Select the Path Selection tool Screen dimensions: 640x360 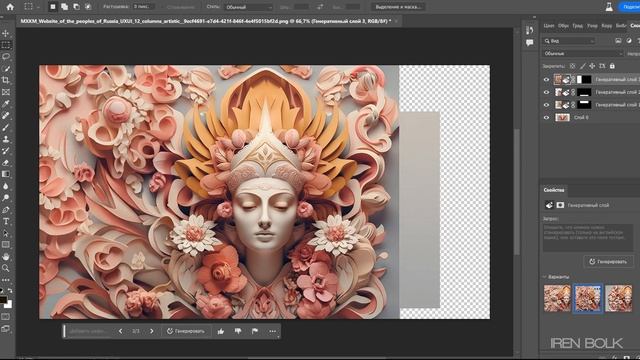(x=6, y=233)
